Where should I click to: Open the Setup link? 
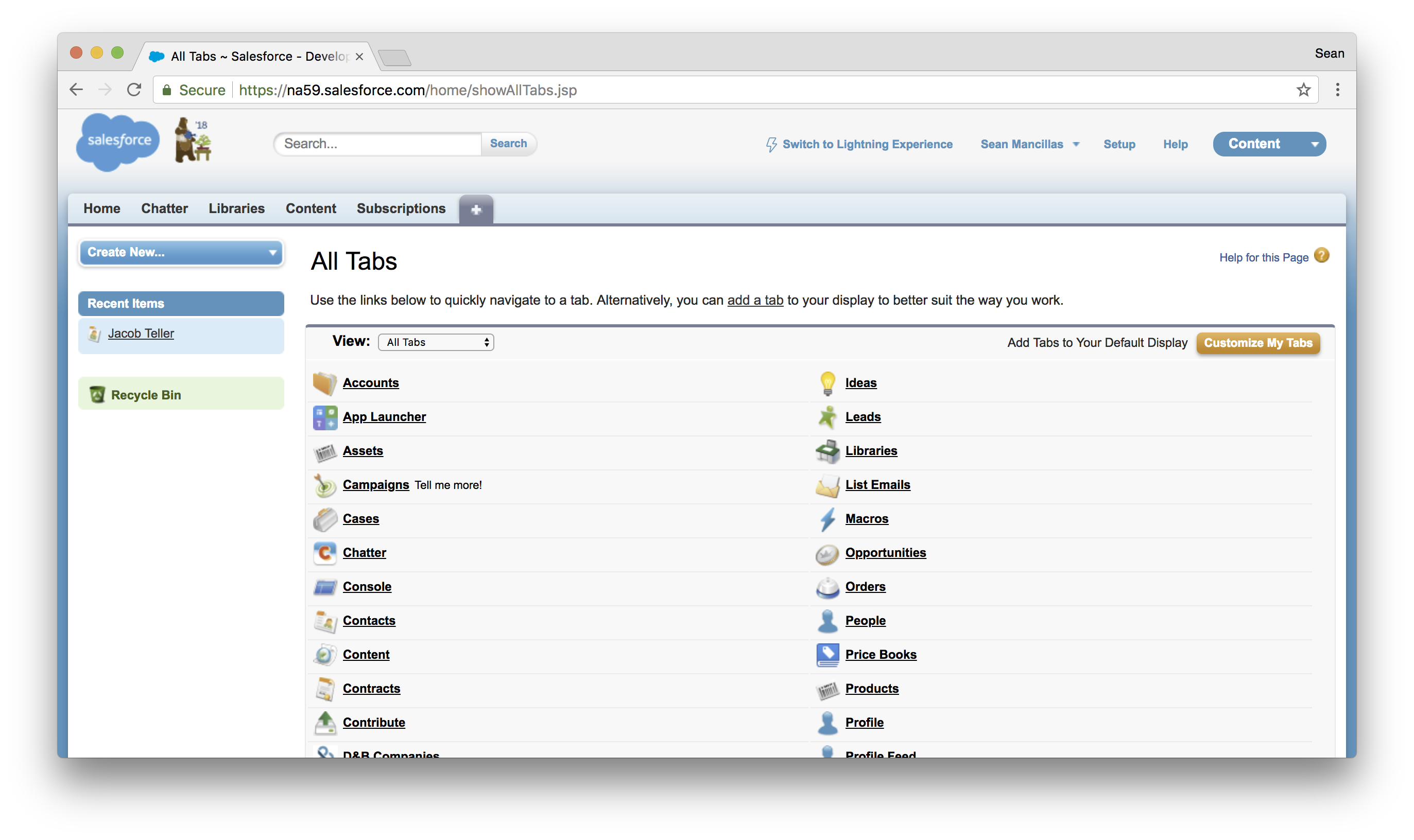coord(1119,144)
